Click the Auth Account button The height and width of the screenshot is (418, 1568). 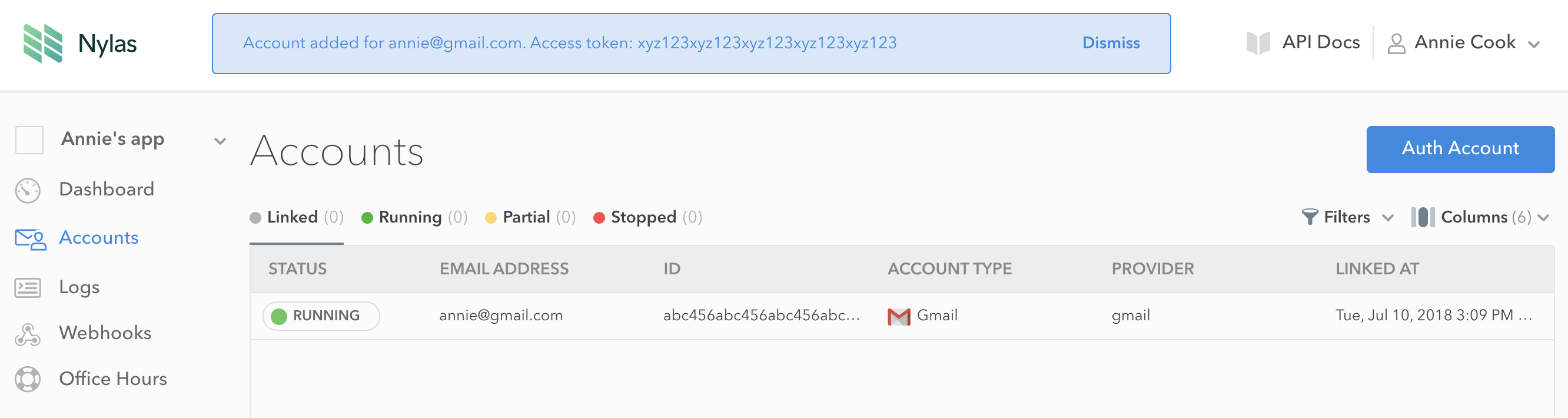click(x=1460, y=149)
